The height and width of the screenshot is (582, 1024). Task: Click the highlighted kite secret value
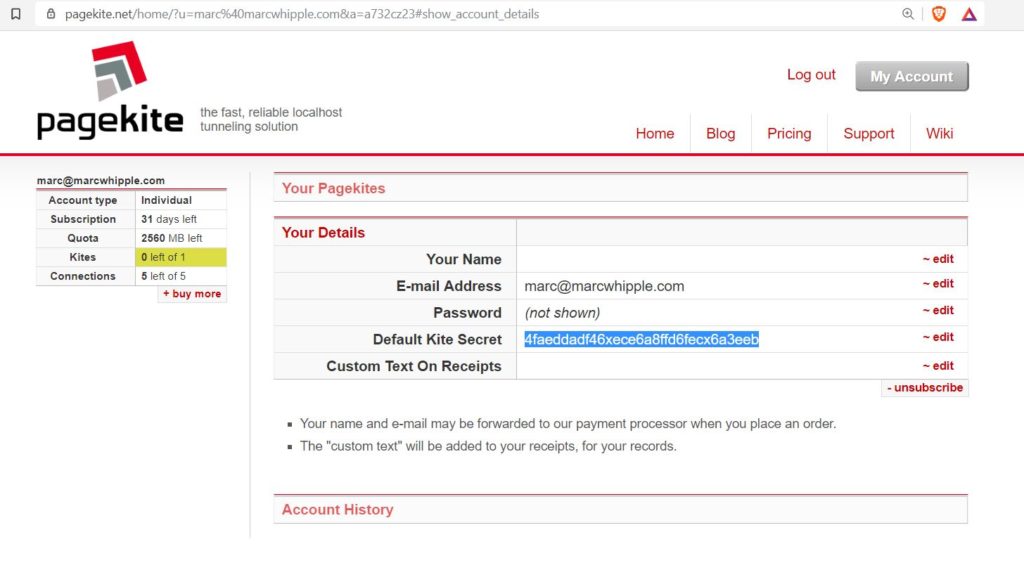[641, 339]
